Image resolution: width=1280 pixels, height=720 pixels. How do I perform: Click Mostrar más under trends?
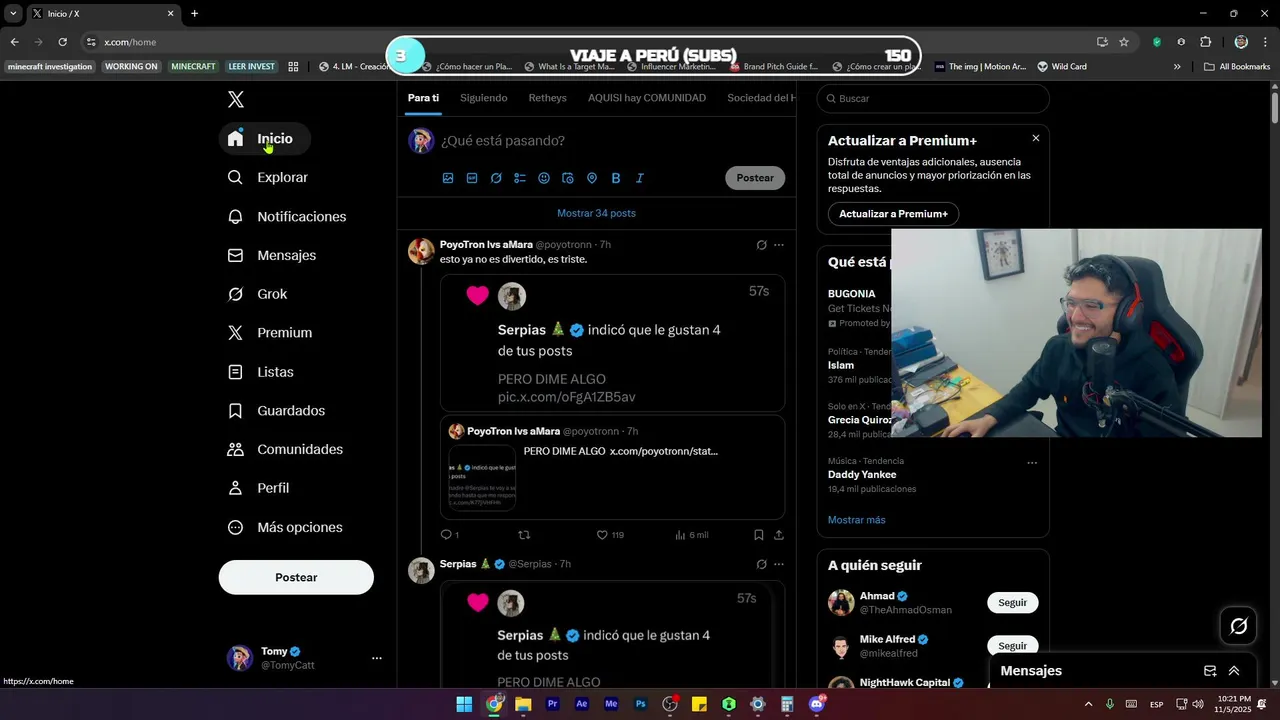click(857, 520)
